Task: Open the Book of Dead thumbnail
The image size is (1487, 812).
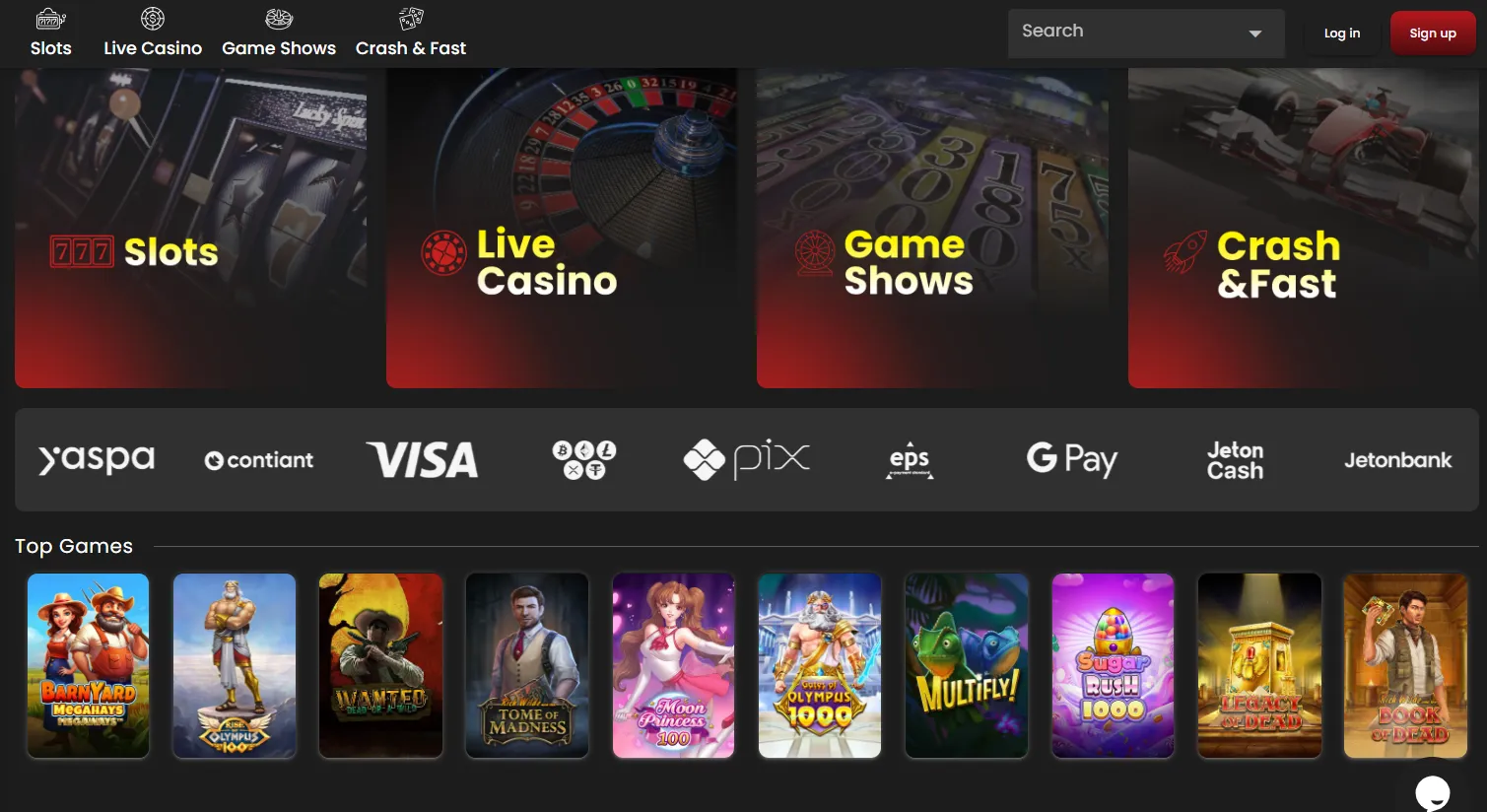Action: pos(1405,666)
